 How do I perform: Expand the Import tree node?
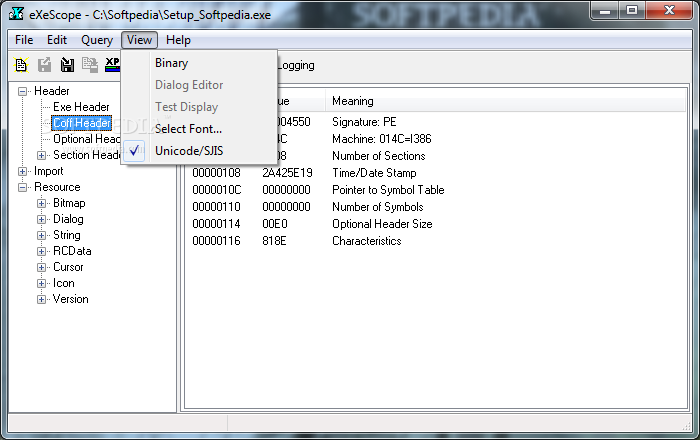[22, 171]
